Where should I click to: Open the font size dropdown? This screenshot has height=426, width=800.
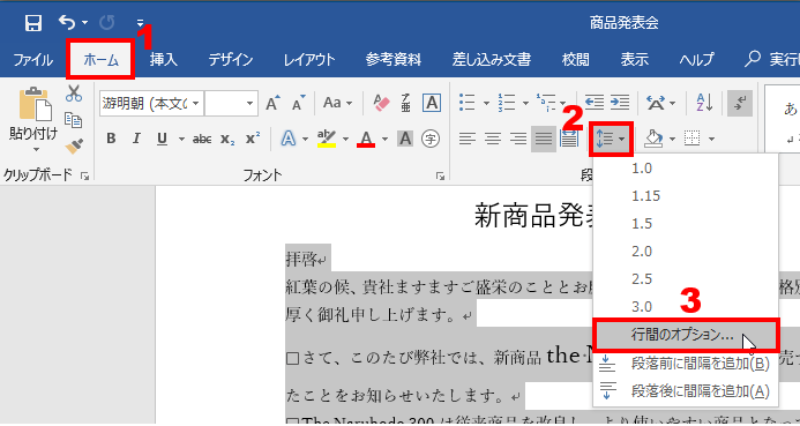pyautogui.click(x=249, y=104)
